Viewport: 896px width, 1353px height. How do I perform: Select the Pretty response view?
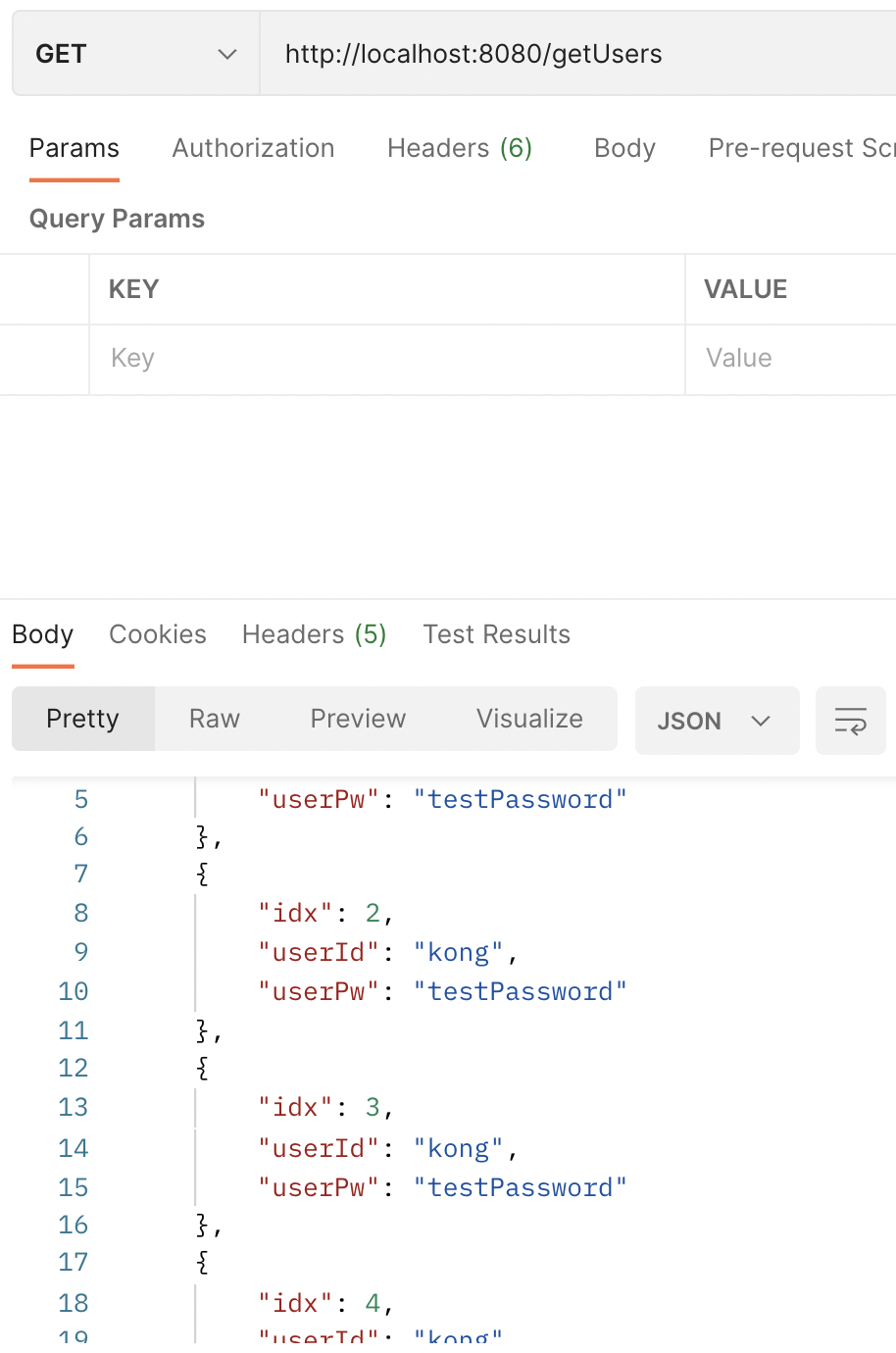coord(83,719)
